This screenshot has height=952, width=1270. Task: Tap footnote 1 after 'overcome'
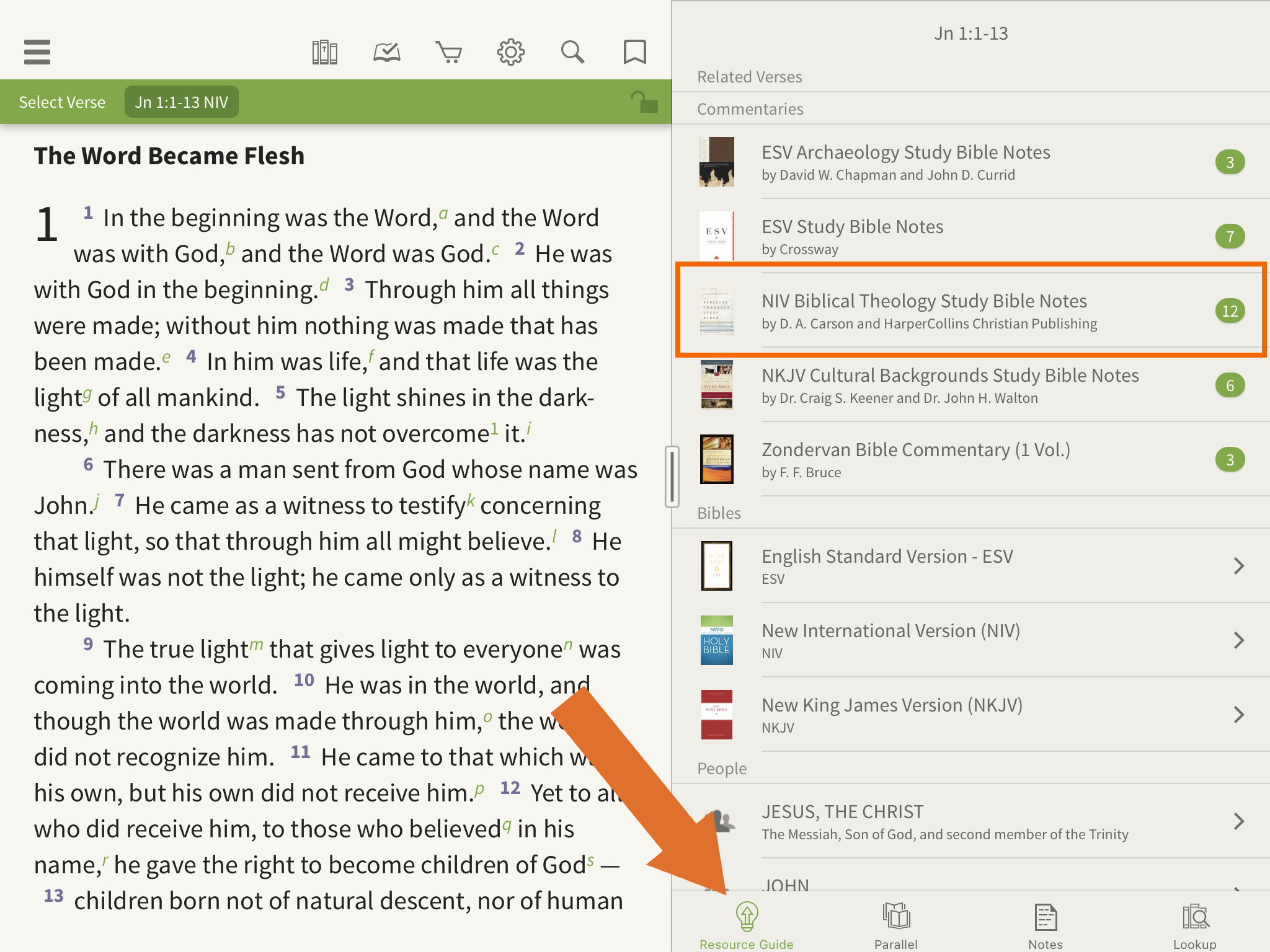[494, 428]
